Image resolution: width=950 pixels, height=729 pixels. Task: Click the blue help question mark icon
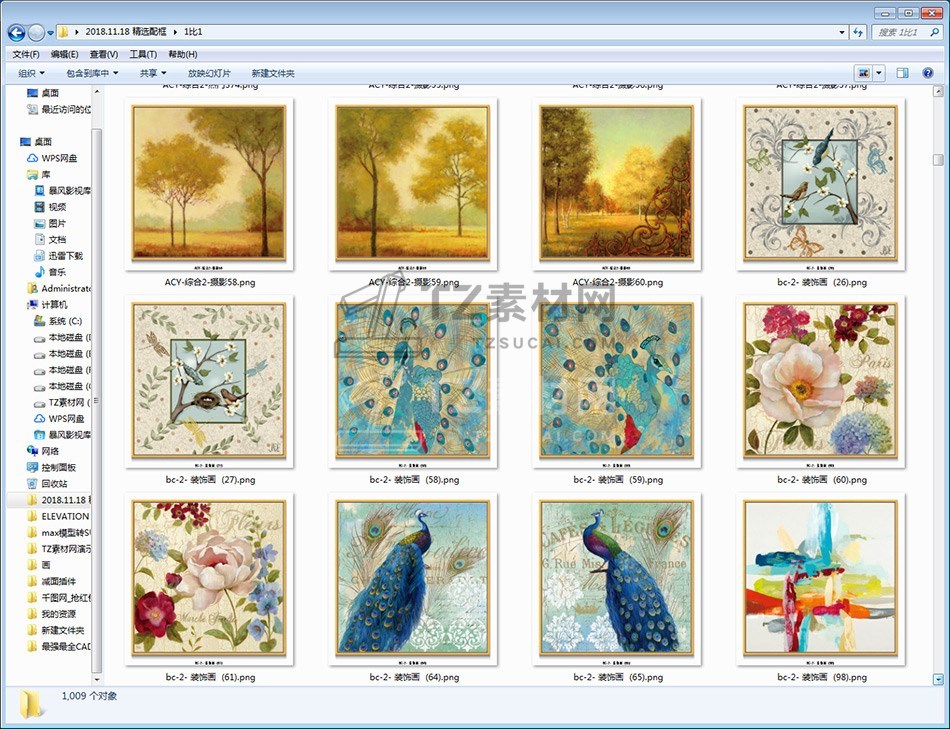[x=928, y=73]
